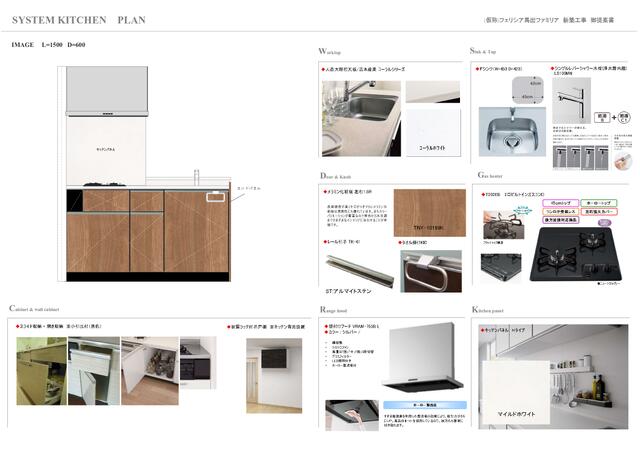Click the towel hanger handle photo
Viewport: 640px width, 453px height.
[425, 270]
